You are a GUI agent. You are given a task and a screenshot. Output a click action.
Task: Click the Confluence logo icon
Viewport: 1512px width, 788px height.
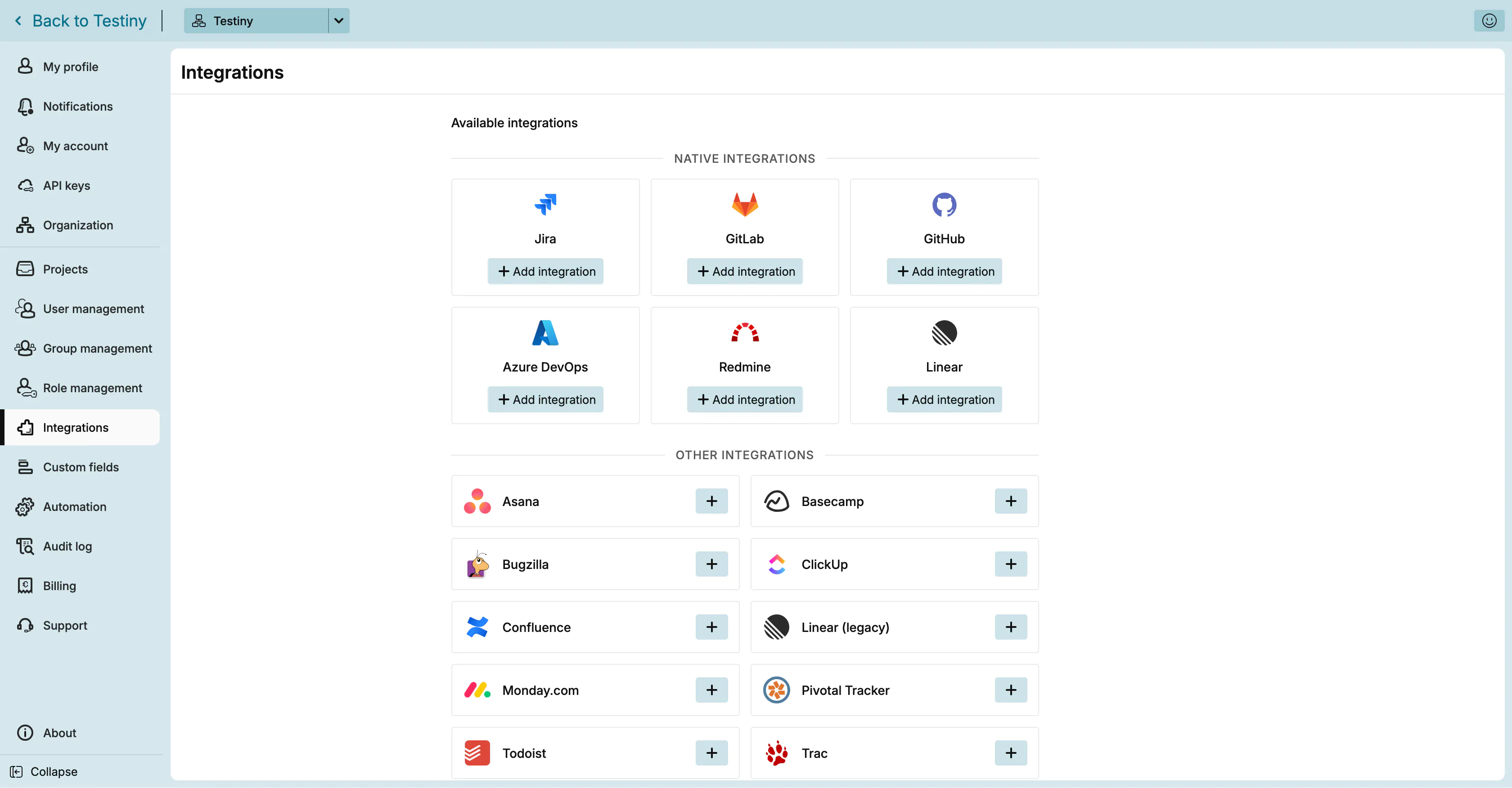pos(477,627)
